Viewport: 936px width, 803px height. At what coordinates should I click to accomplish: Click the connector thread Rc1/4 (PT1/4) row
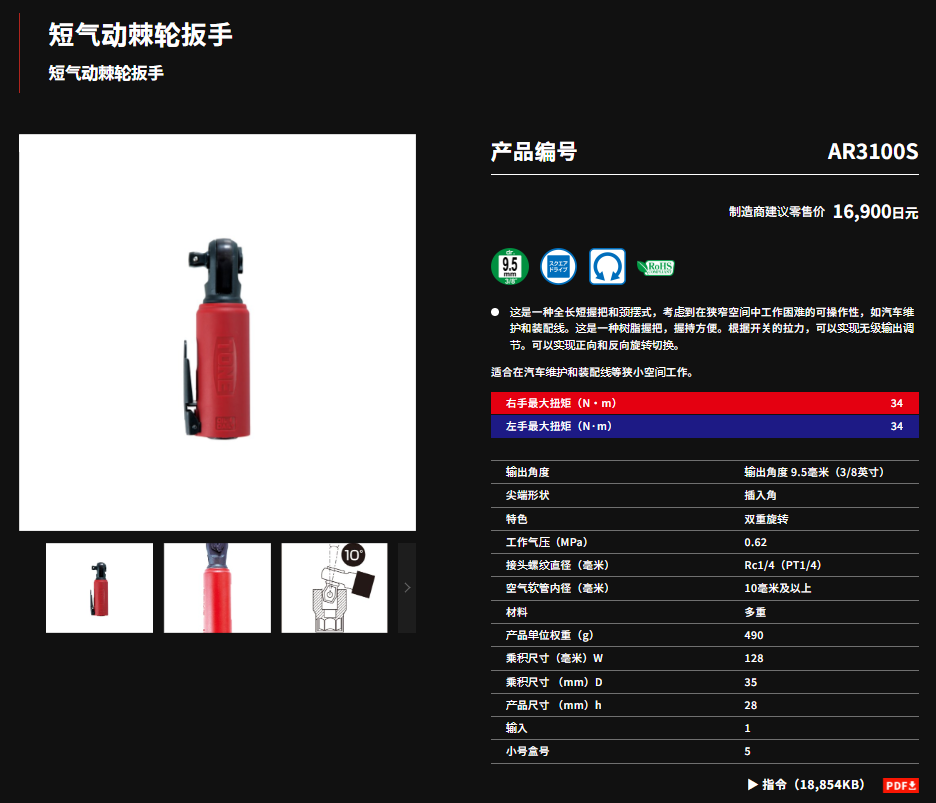(704, 565)
